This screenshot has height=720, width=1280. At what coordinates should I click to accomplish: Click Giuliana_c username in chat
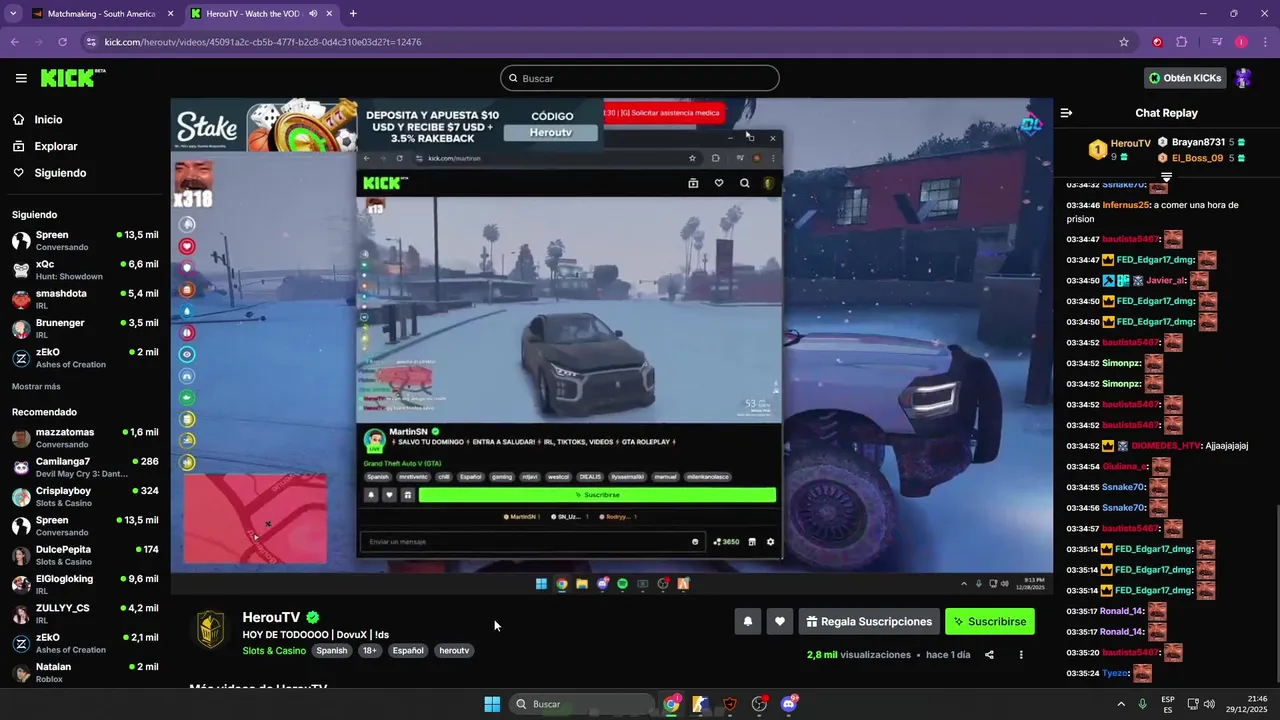click(1125, 466)
